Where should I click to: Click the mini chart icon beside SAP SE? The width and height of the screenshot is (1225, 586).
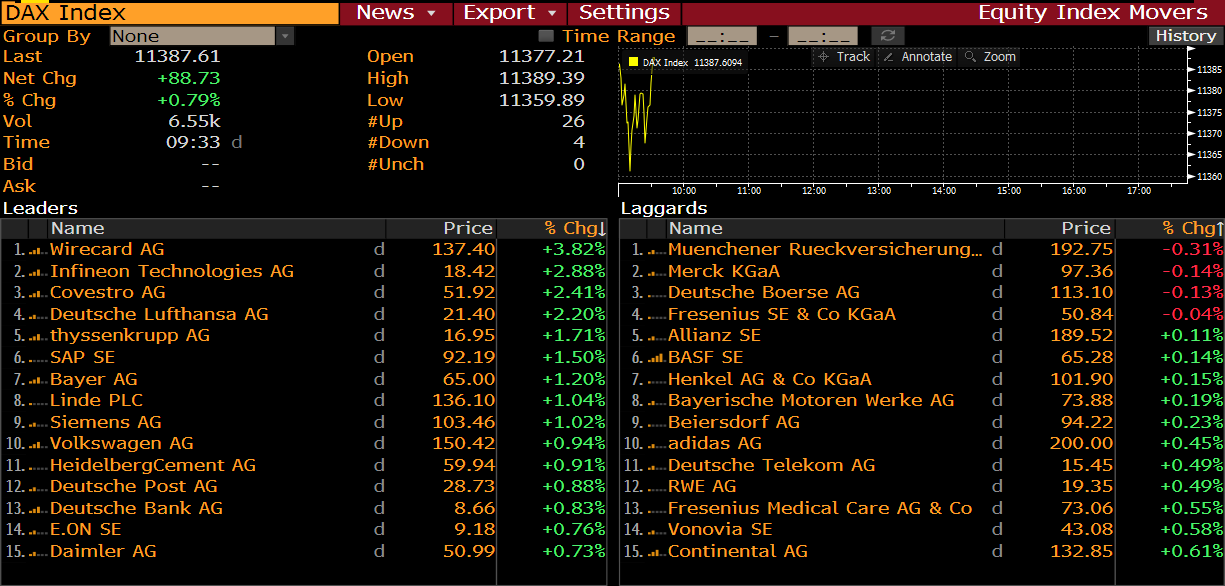coord(39,358)
